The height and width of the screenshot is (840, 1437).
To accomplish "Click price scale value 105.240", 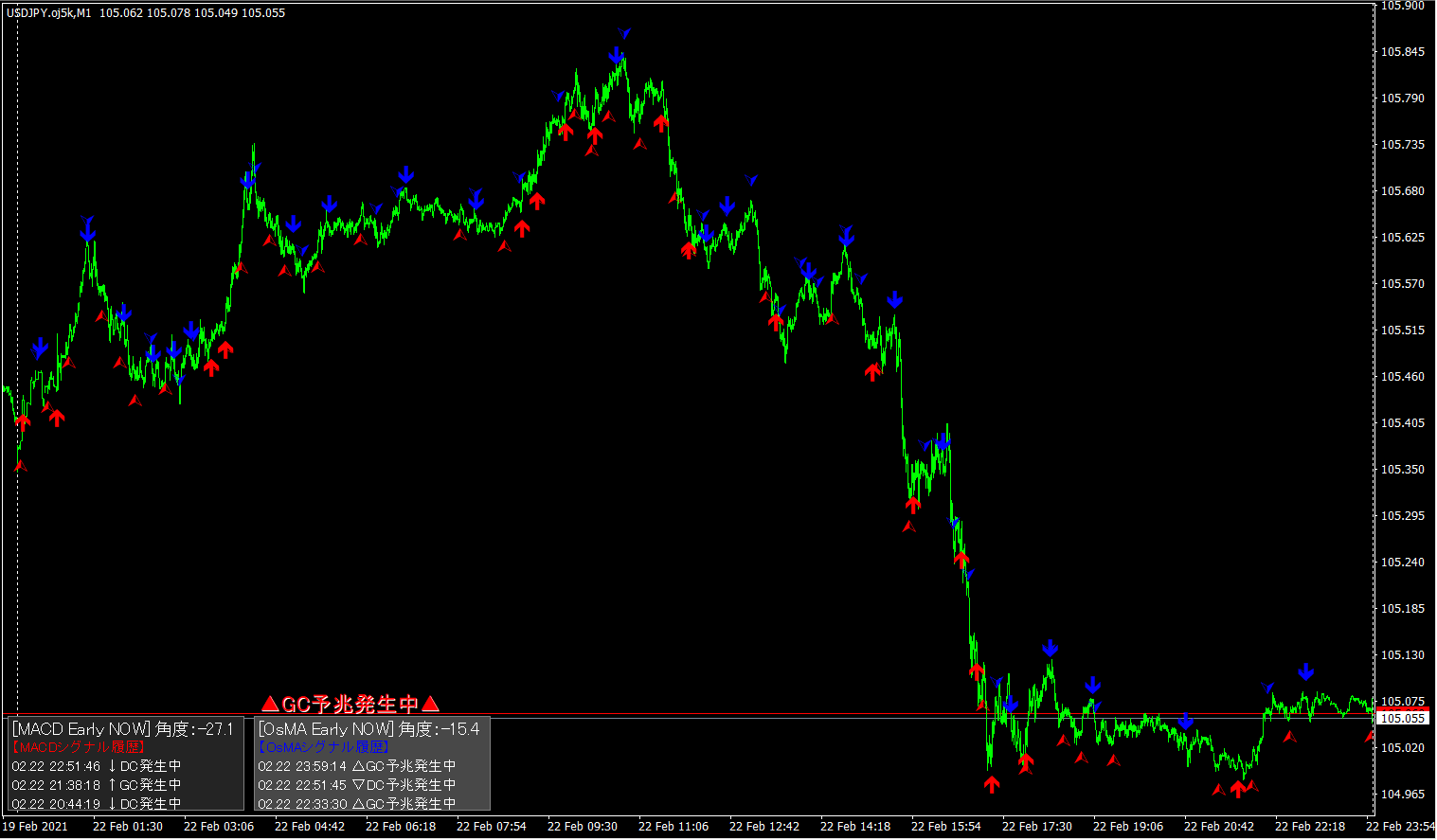I will pyautogui.click(x=1403, y=563).
